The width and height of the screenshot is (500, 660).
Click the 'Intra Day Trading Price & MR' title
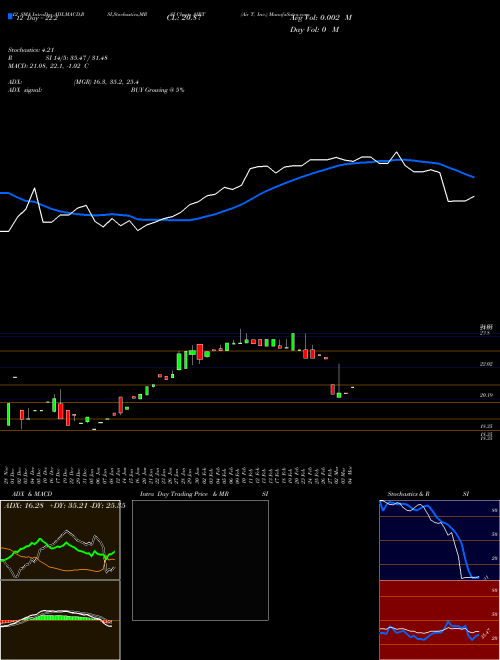click(184, 494)
